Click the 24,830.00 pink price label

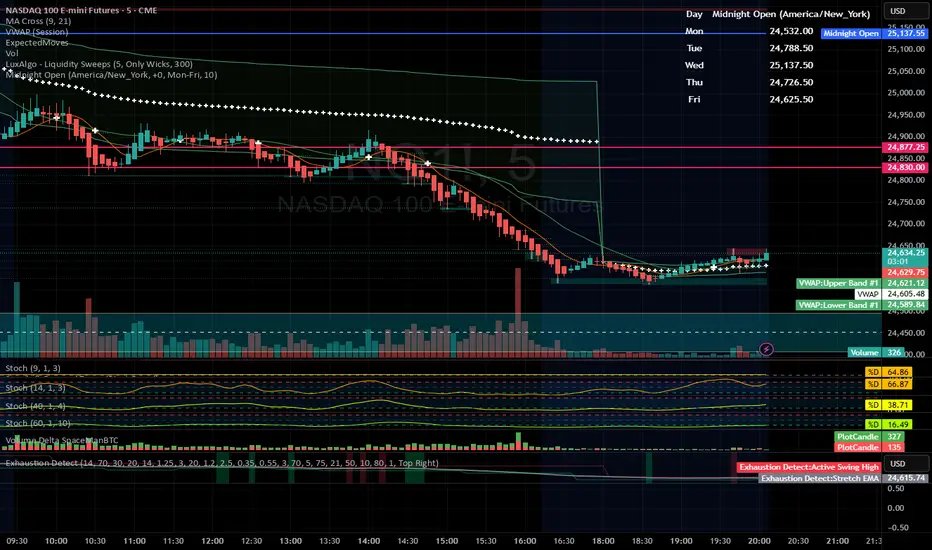pos(906,167)
